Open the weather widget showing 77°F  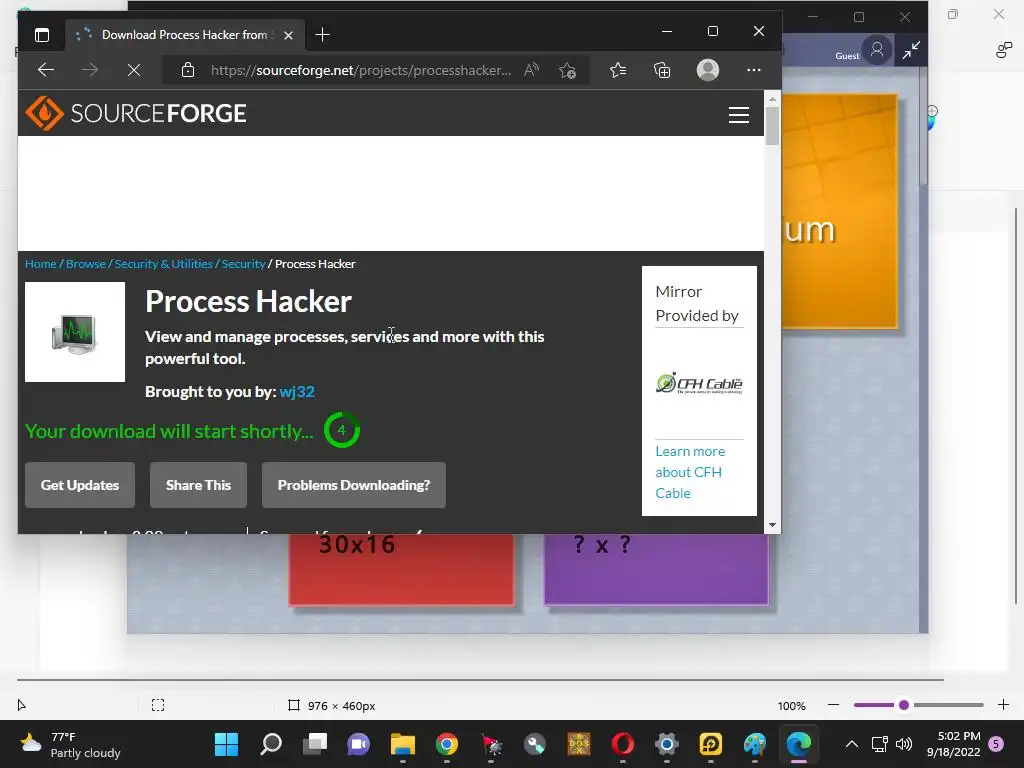71,744
